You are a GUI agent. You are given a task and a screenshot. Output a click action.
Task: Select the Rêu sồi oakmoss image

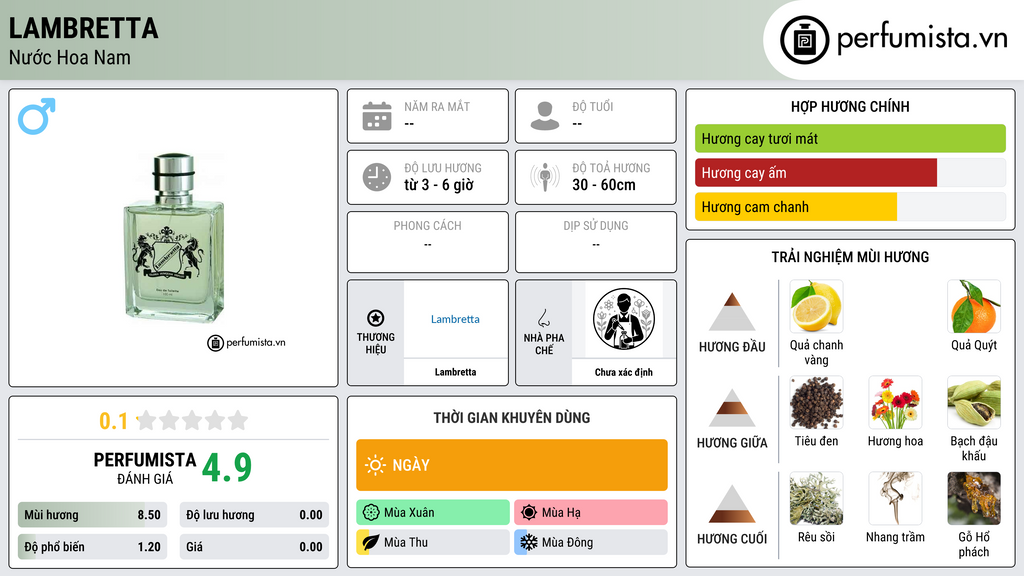(816, 498)
